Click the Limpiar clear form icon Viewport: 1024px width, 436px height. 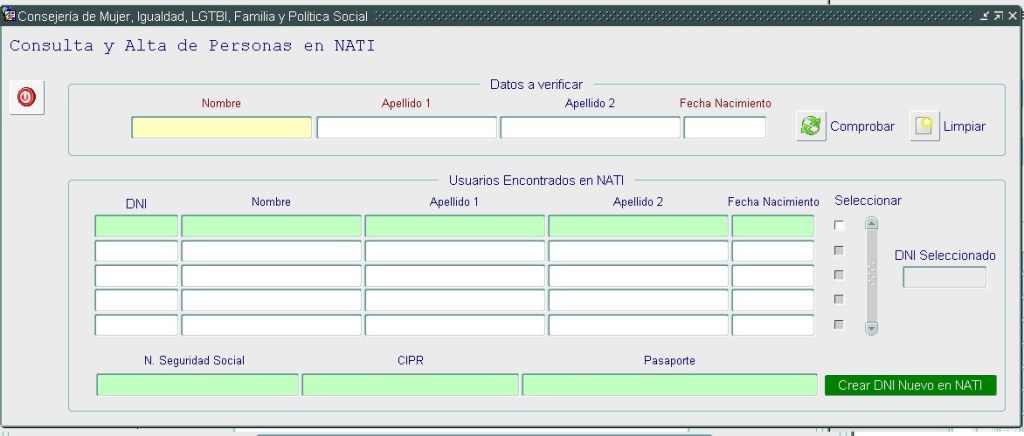(925, 127)
